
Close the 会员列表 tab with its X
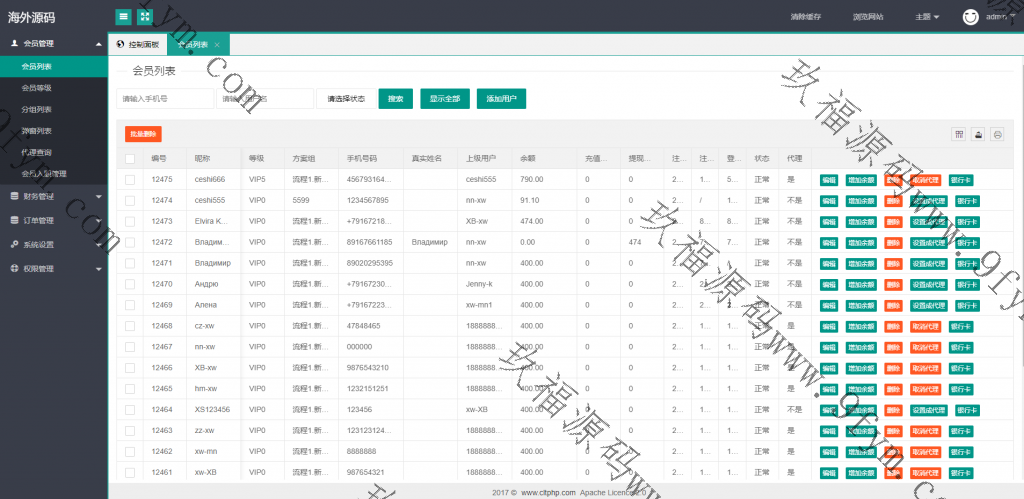tap(217, 44)
